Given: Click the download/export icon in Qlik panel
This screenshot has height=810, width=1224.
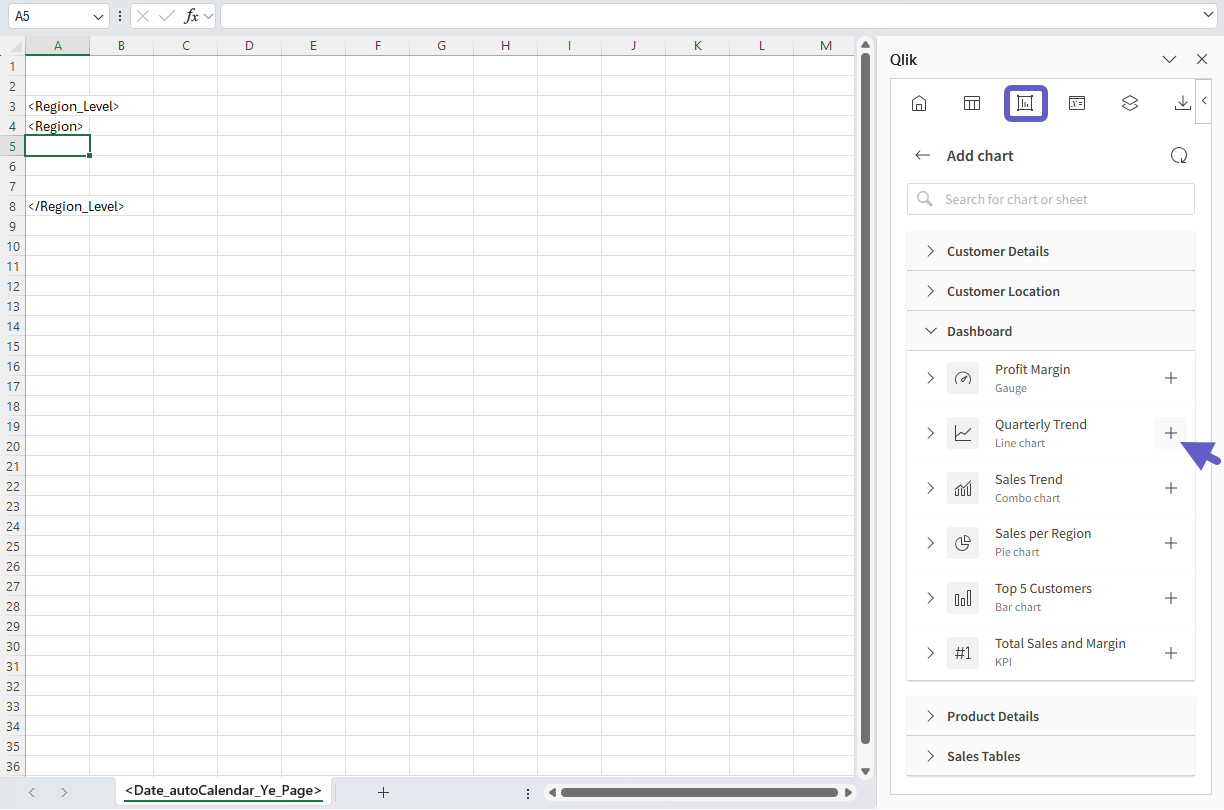Looking at the screenshot, I should 1182,103.
